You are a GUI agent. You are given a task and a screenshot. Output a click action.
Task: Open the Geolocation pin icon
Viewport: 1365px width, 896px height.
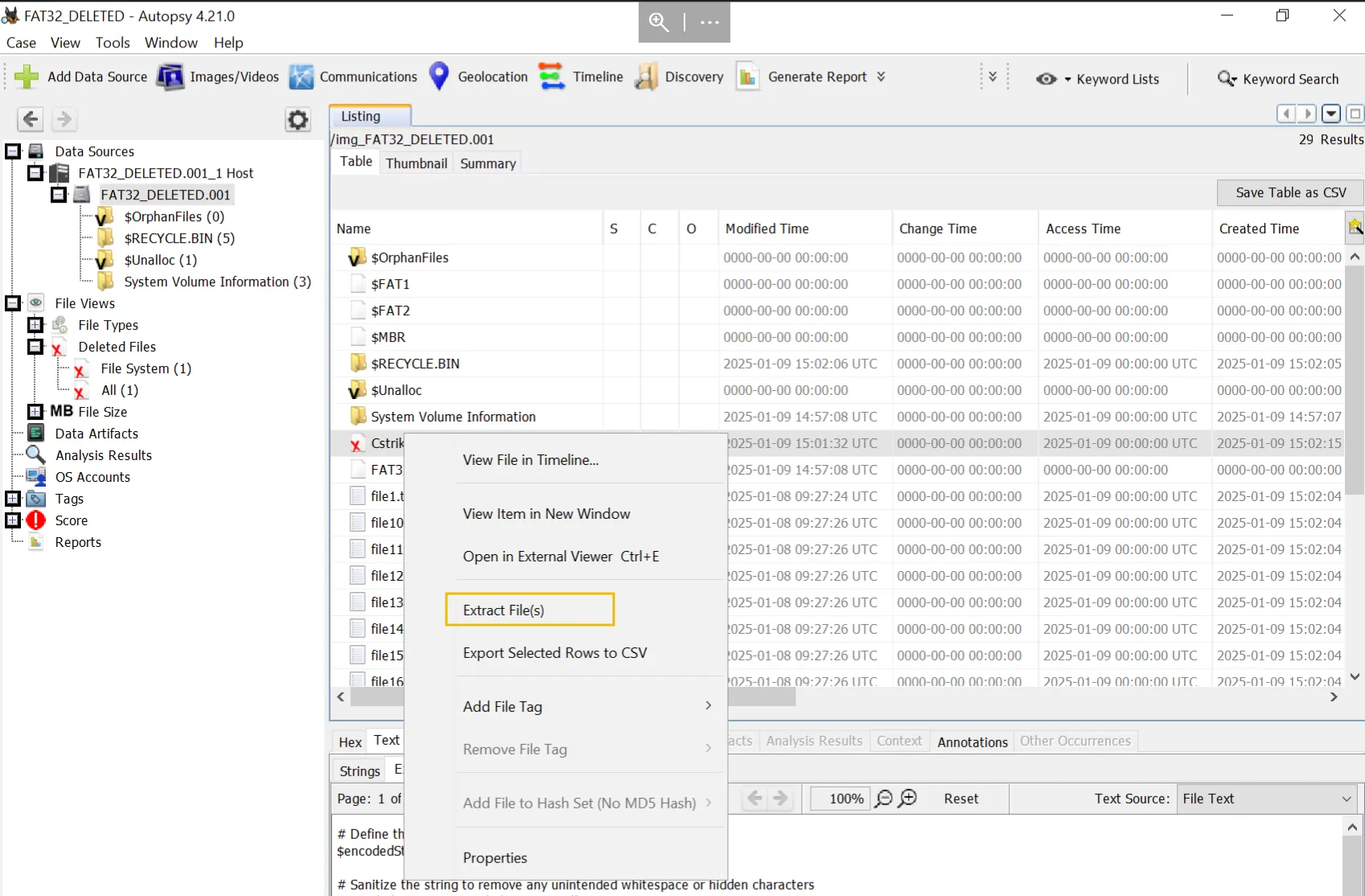pyautogui.click(x=438, y=76)
